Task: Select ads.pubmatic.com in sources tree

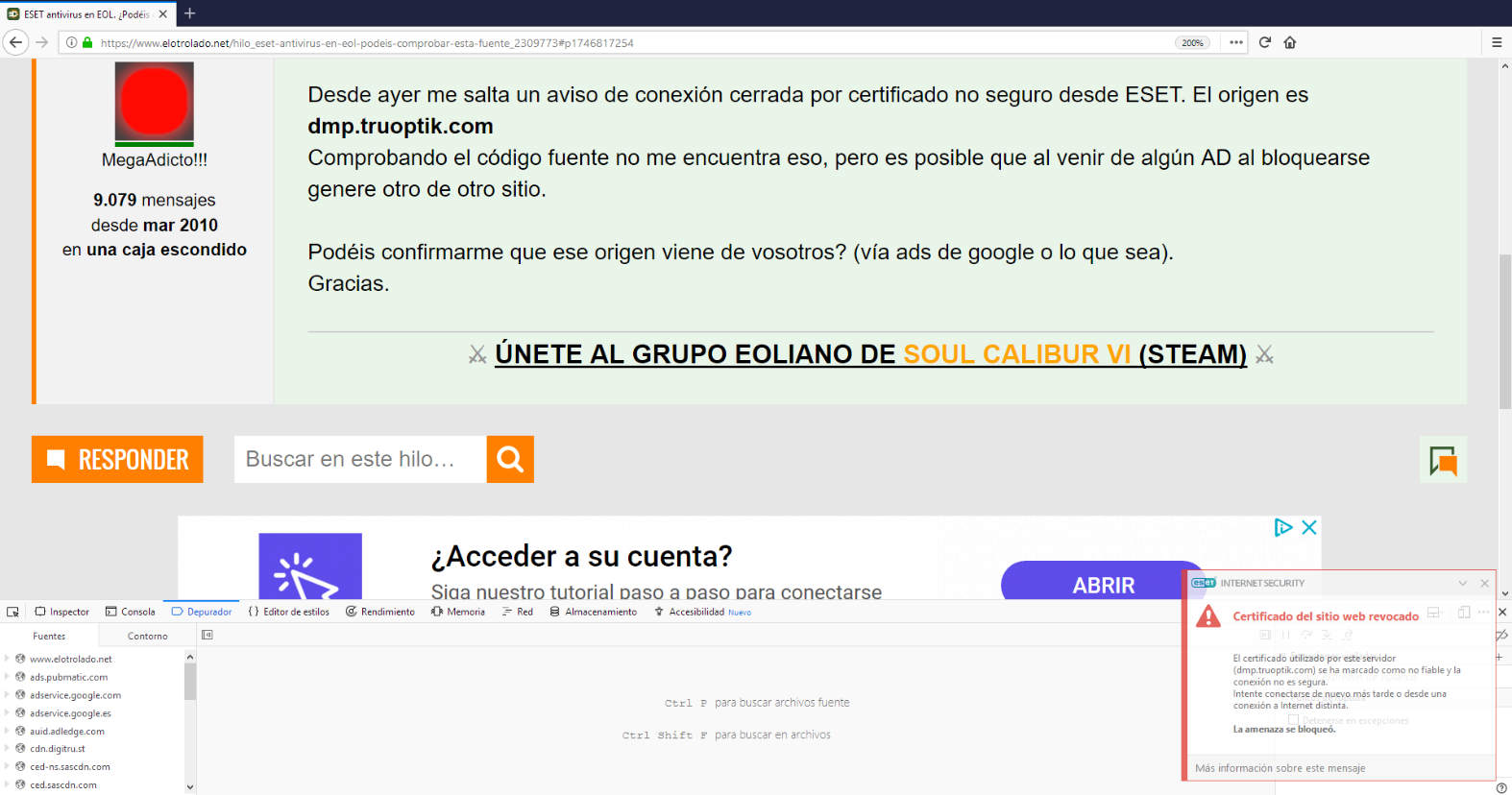Action: coord(69,677)
